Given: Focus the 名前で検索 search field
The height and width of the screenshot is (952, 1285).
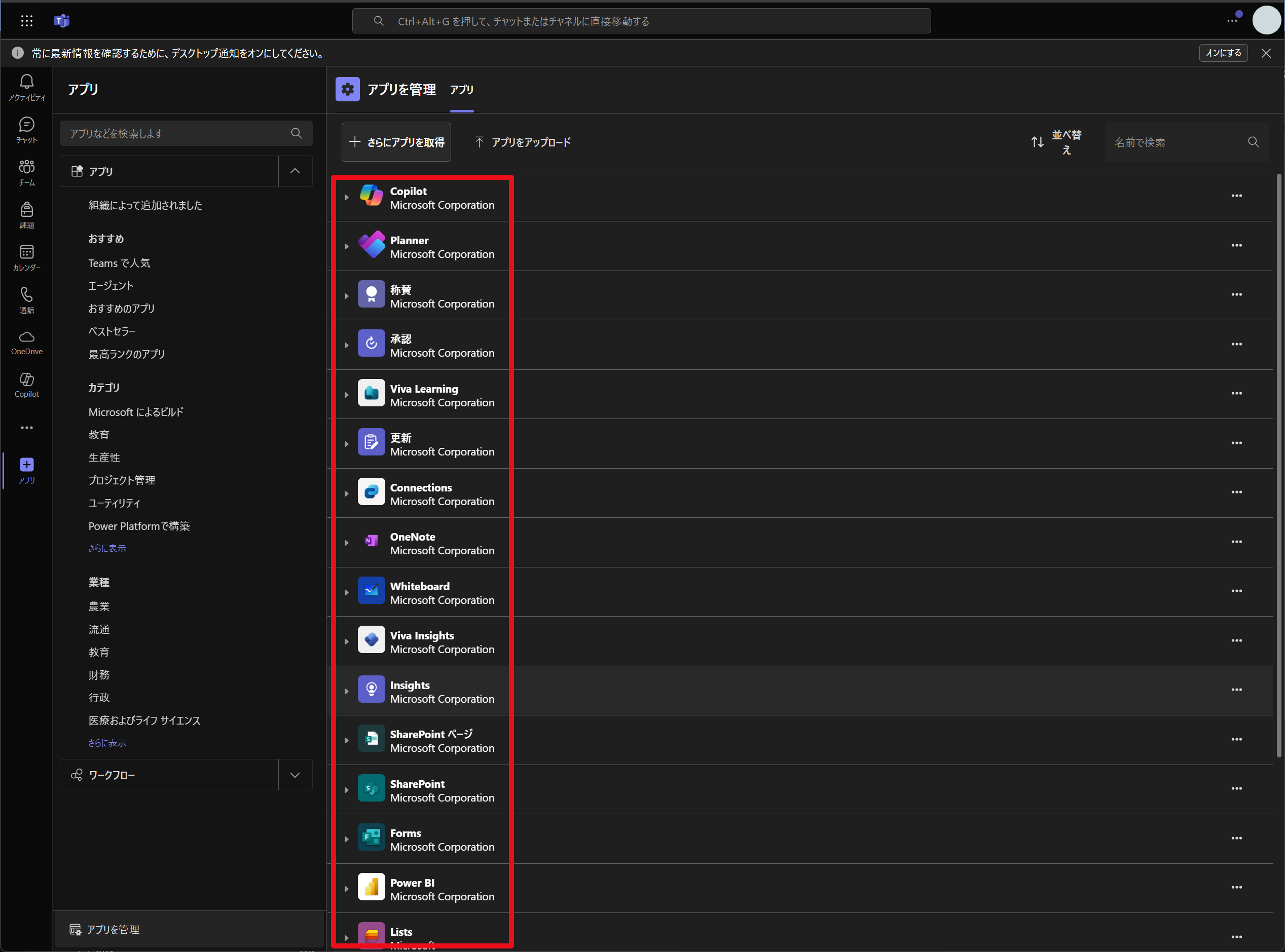Looking at the screenshot, I should tap(1187, 142).
